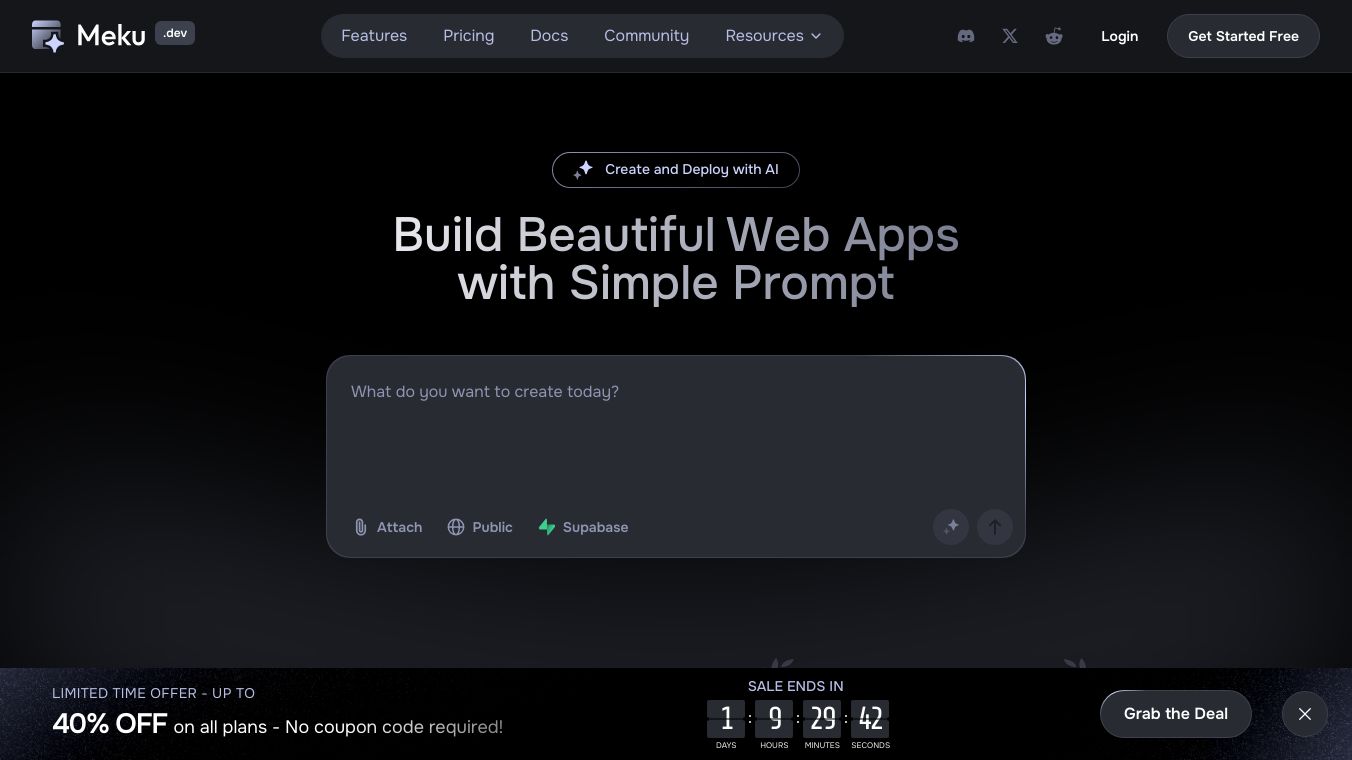
Task: Click the Login link
Action: (x=1119, y=36)
